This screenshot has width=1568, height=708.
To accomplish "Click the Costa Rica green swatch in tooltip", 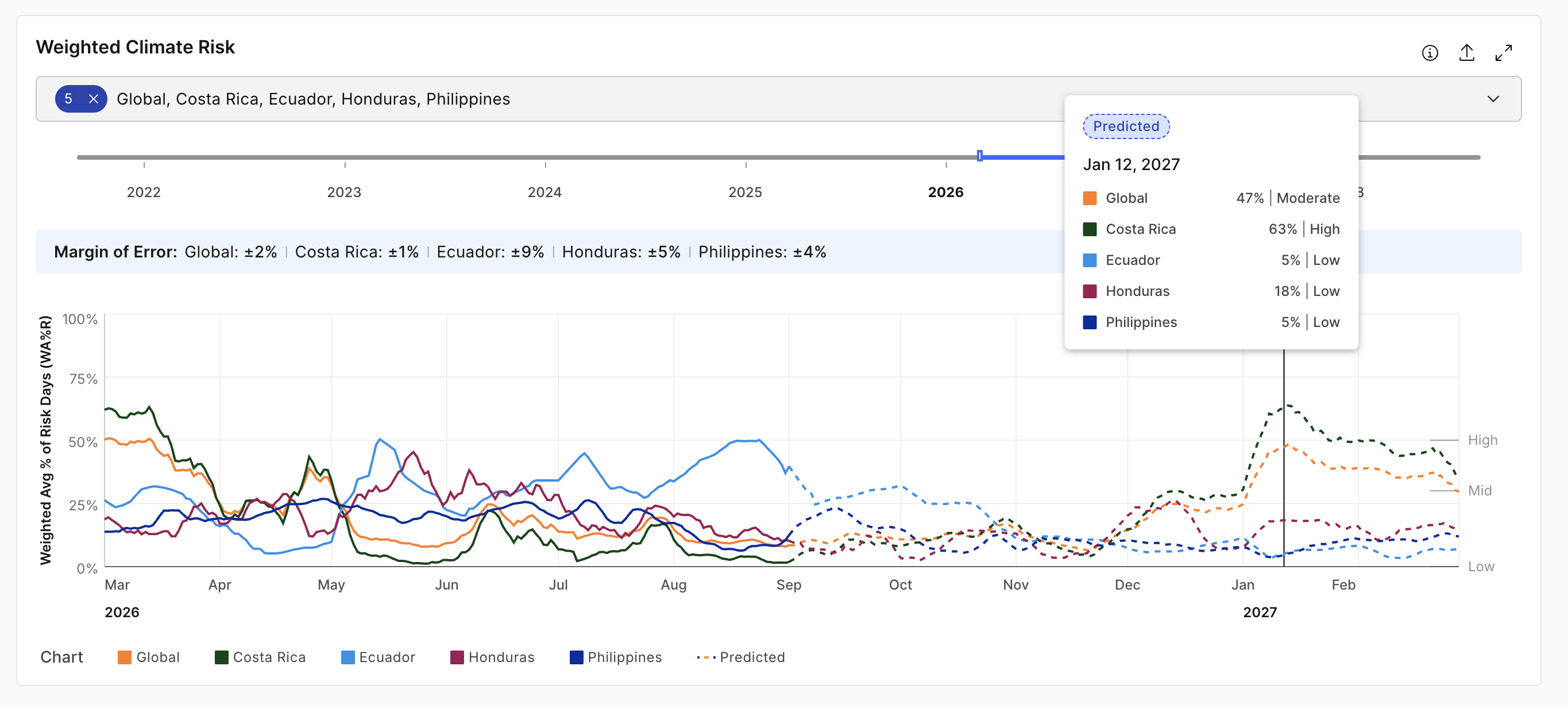I will [x=1090, y=229].
